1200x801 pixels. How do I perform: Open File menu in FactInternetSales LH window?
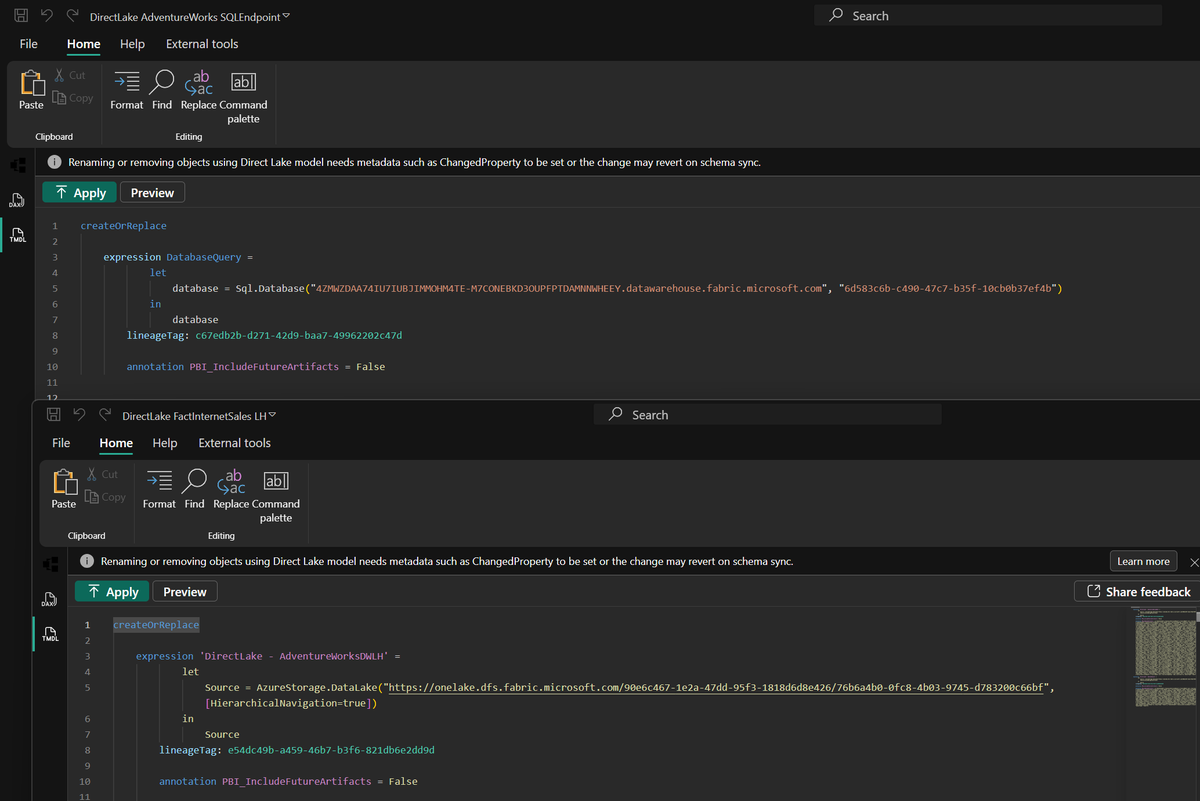point(61,443)
